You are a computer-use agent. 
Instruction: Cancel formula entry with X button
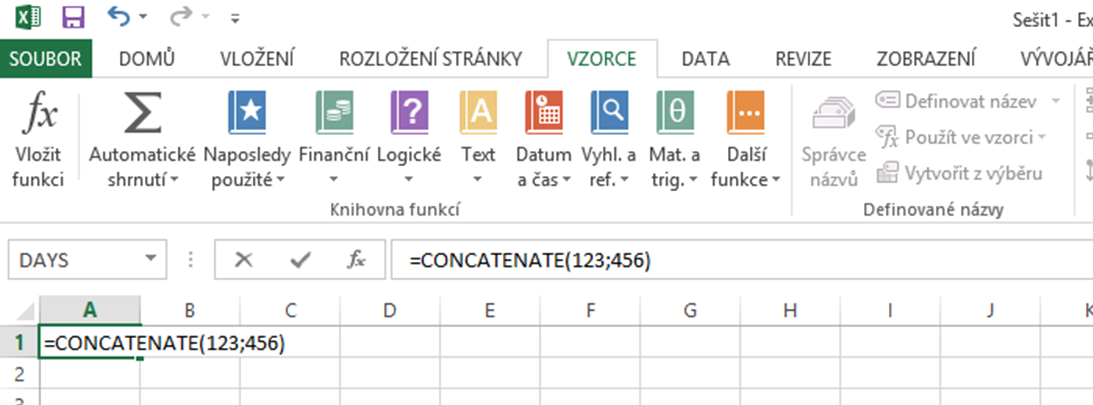tap(243, 260)
